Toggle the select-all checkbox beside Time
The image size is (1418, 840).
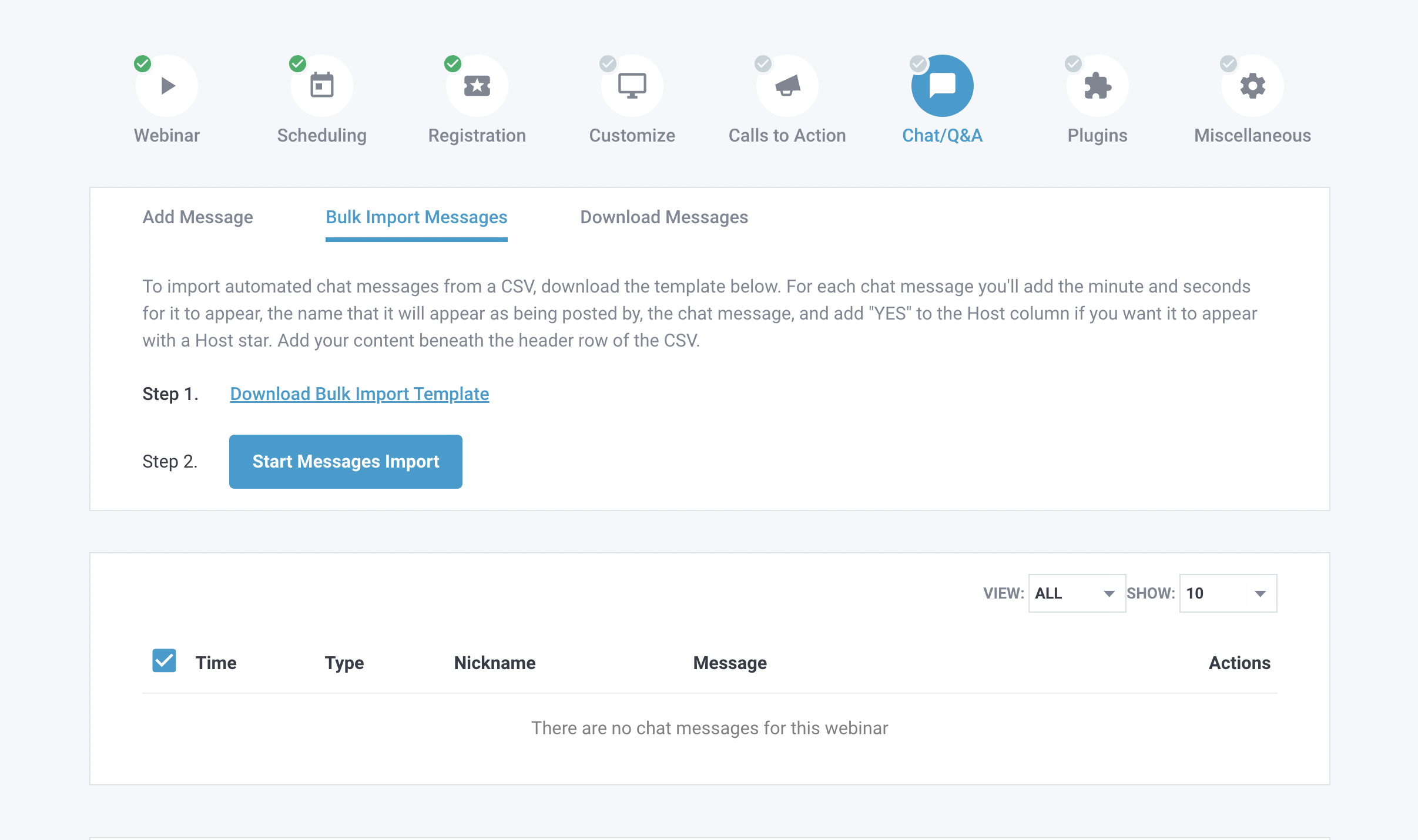[164, 661]
